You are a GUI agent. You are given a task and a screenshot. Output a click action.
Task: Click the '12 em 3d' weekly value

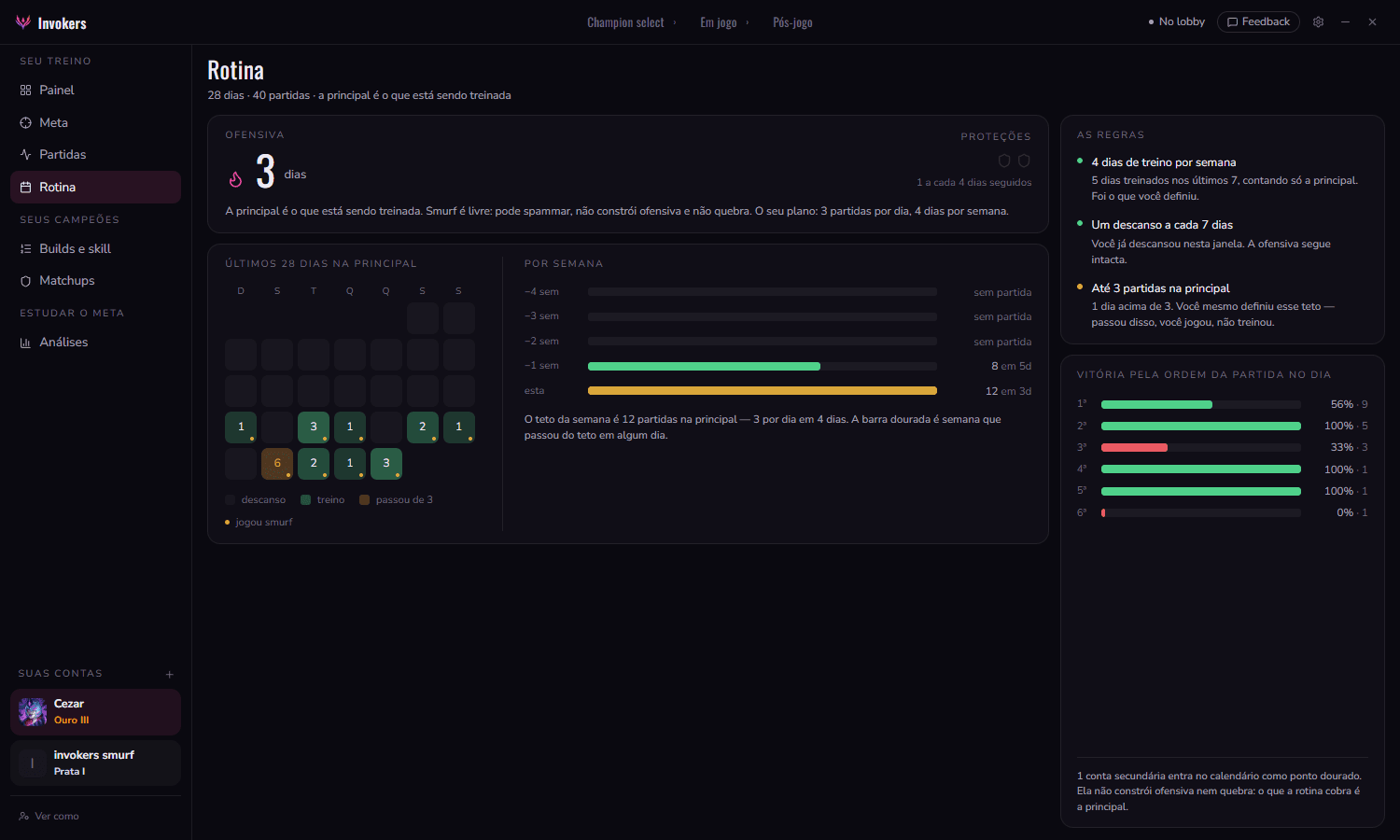1008,391
